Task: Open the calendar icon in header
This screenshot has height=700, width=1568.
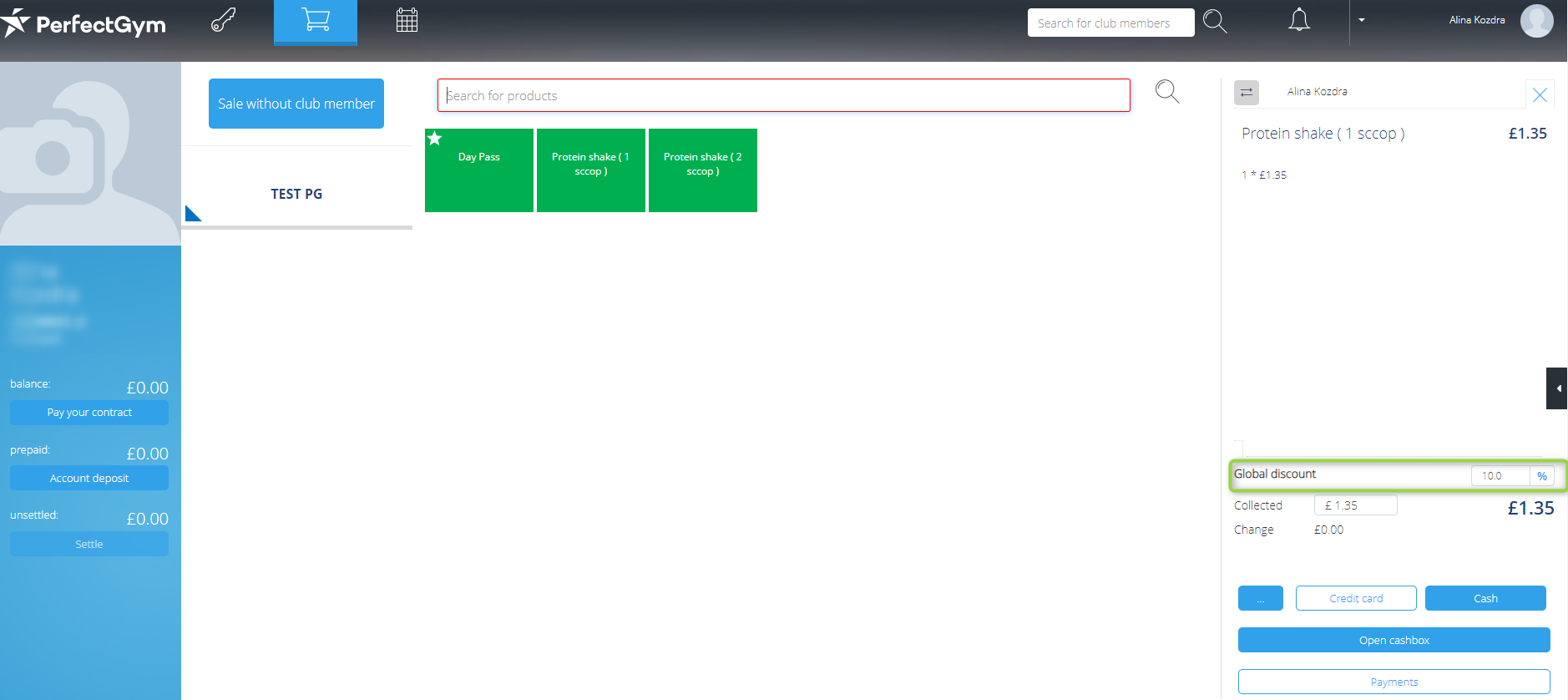Action: click(407, 20)
